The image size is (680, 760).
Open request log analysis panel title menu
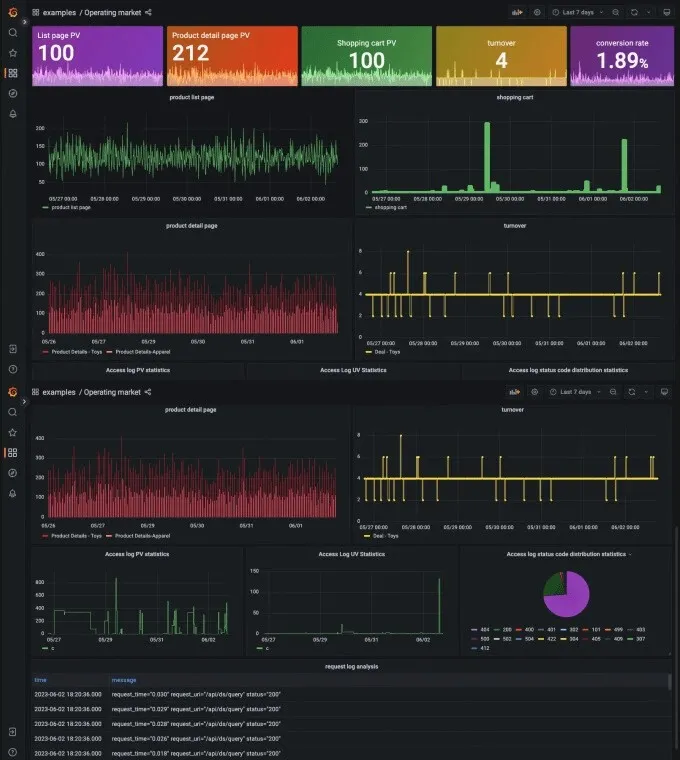coord(351,666)
